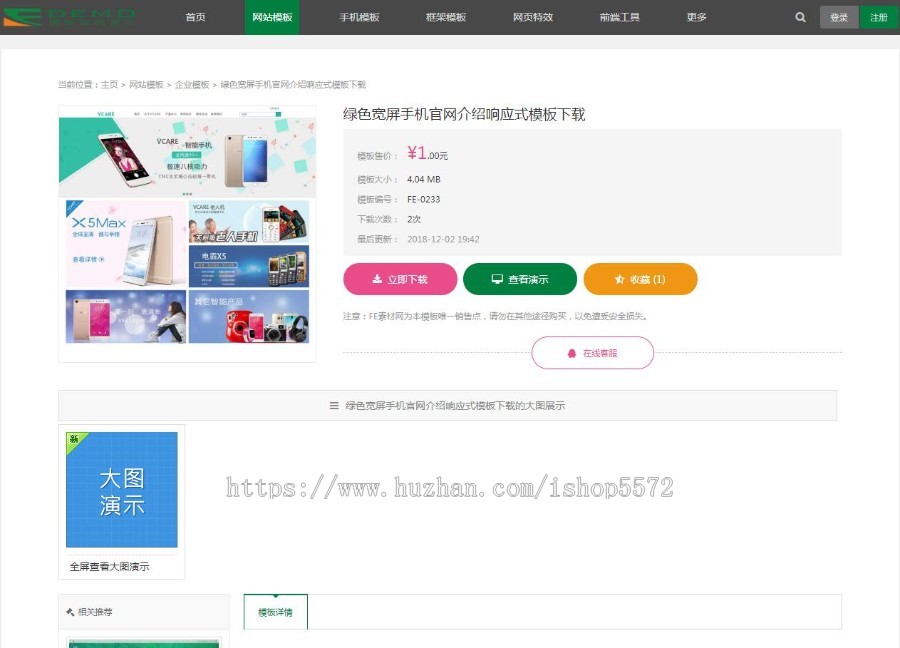Click the download arrow icon on 立即下载 button
Image resolution: width=900 pixels, height=648 pixels.
tap(376, 279)
